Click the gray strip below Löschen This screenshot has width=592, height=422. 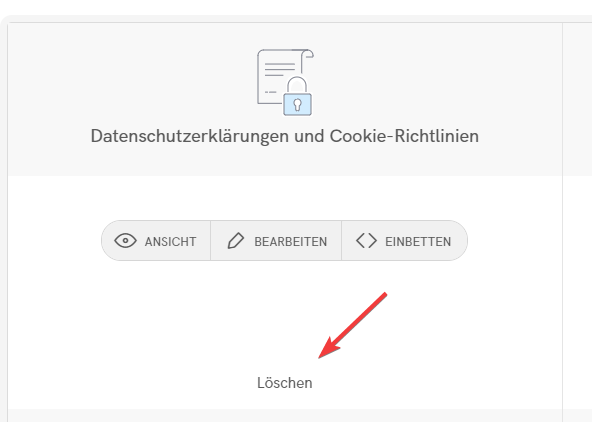click(285, 416)
